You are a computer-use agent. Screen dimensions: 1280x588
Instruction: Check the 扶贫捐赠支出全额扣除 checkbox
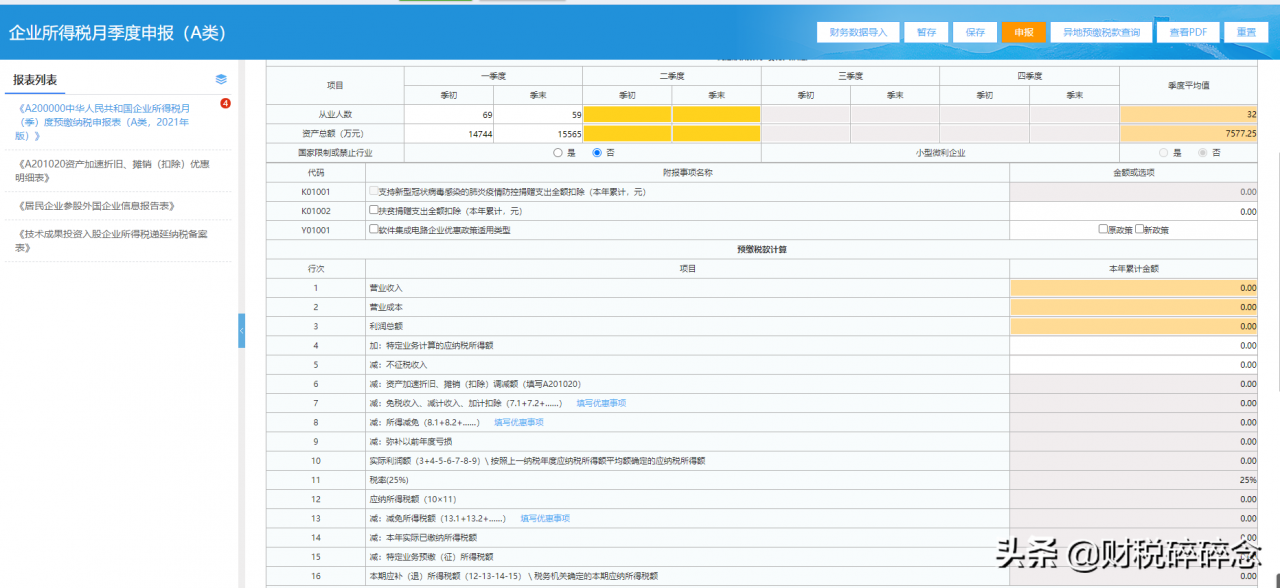pyautogui.click(x=374, y=211)
